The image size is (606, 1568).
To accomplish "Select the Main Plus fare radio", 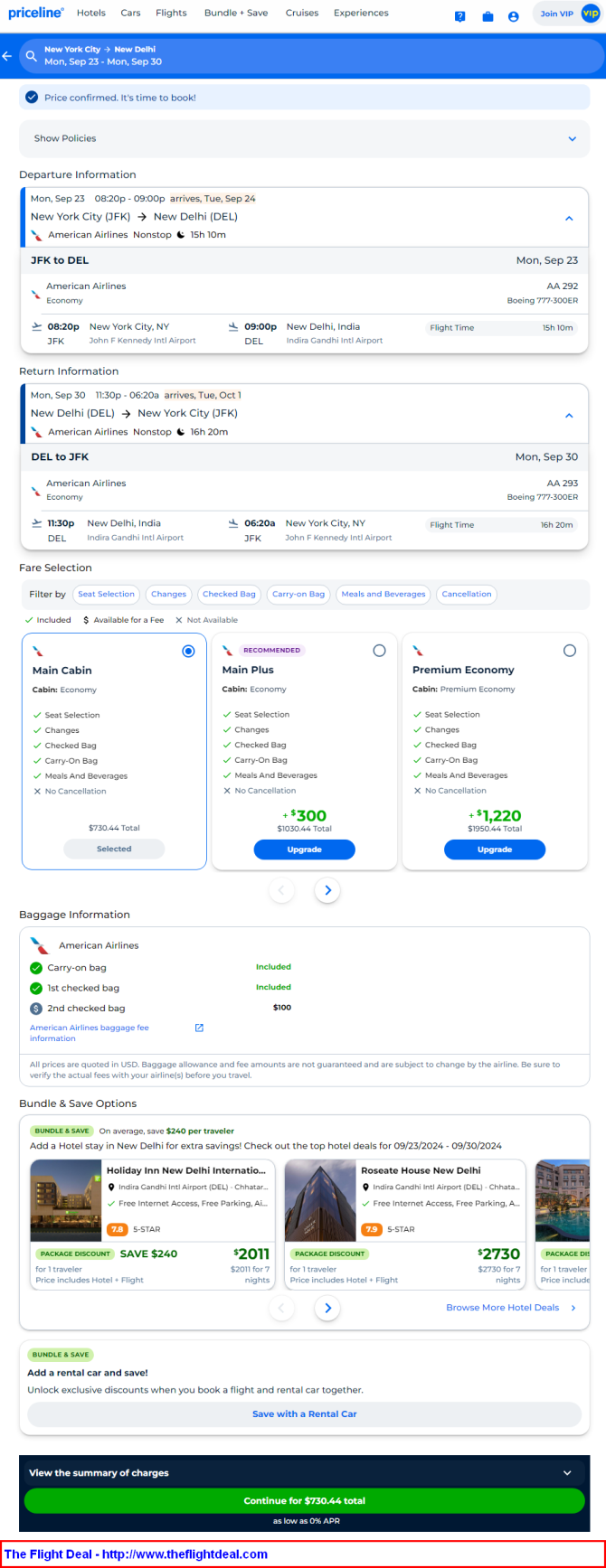I will pos(379,651).
